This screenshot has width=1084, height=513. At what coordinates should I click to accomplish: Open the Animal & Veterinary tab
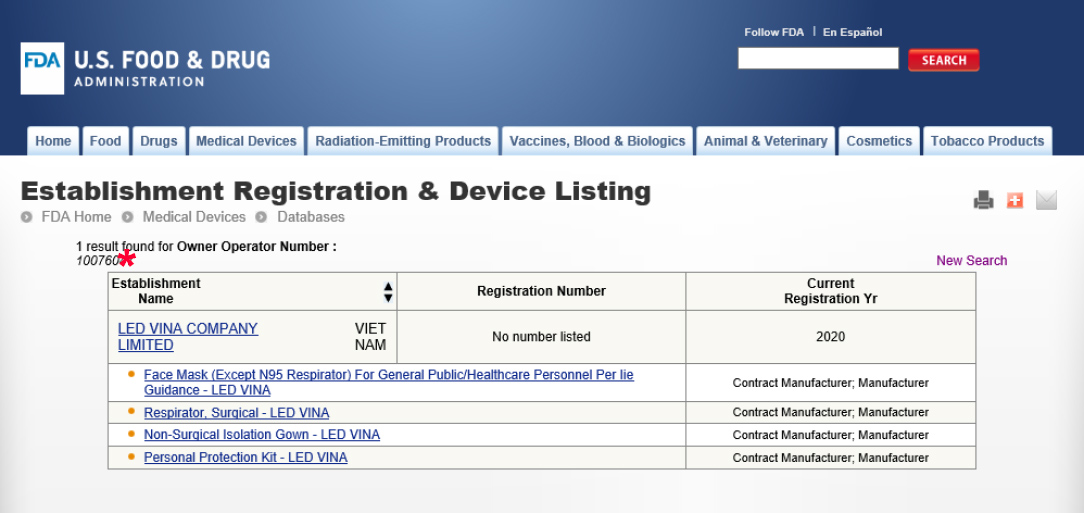(x=765, y=141)
